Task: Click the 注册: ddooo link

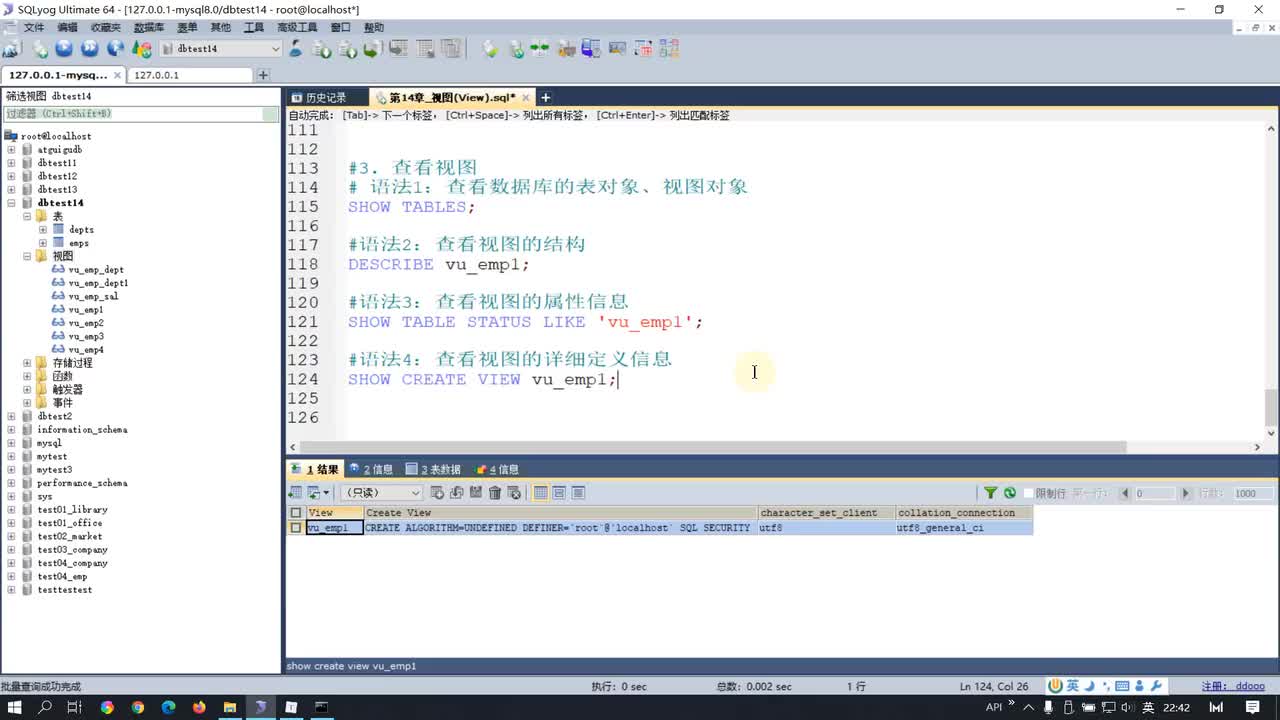Action: point(1234,687)
